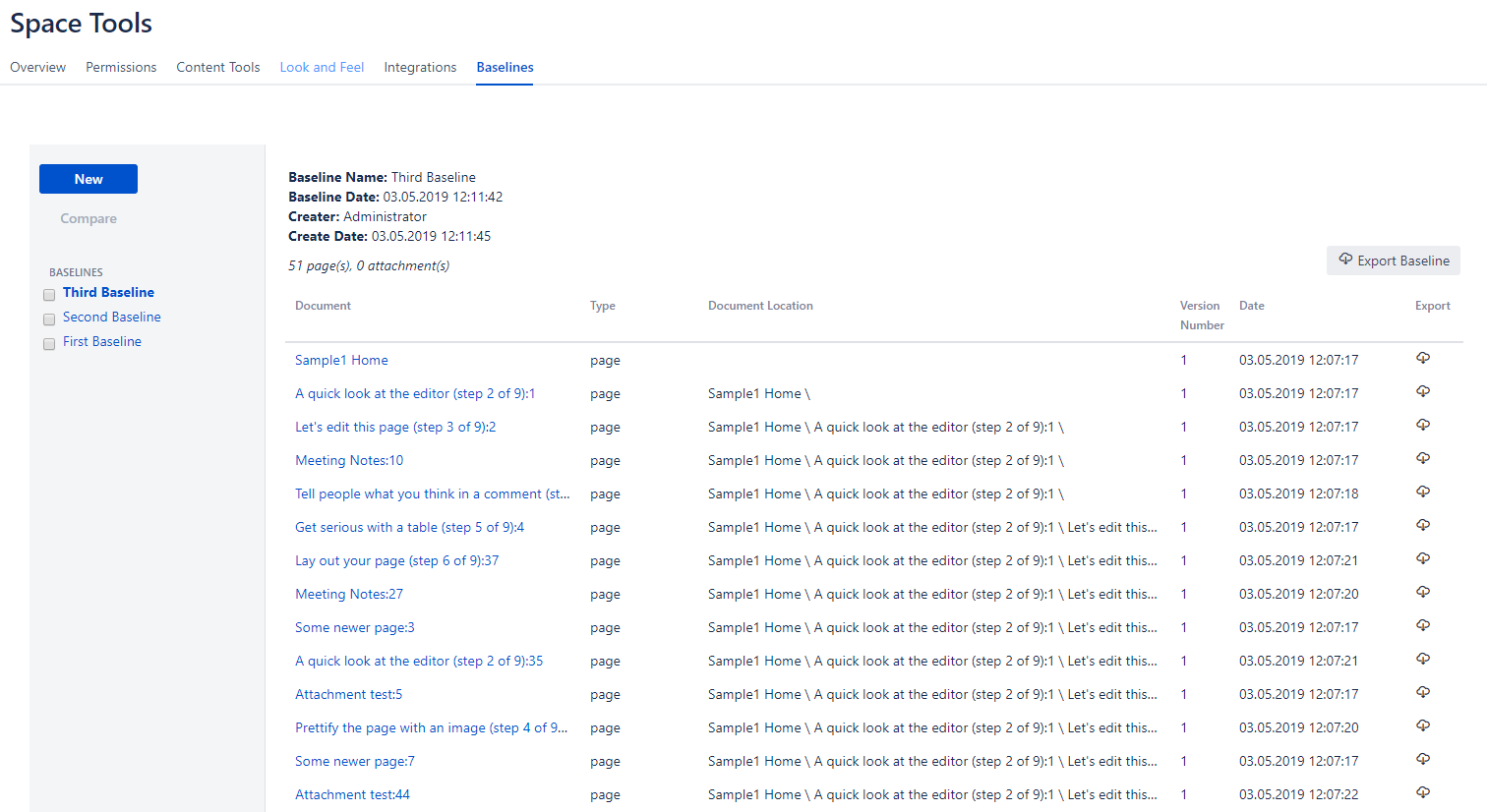This screenshot has width=1487, height=812.
Task: Click export icon for Lay out your page row
Action: tap(1422, 559)
